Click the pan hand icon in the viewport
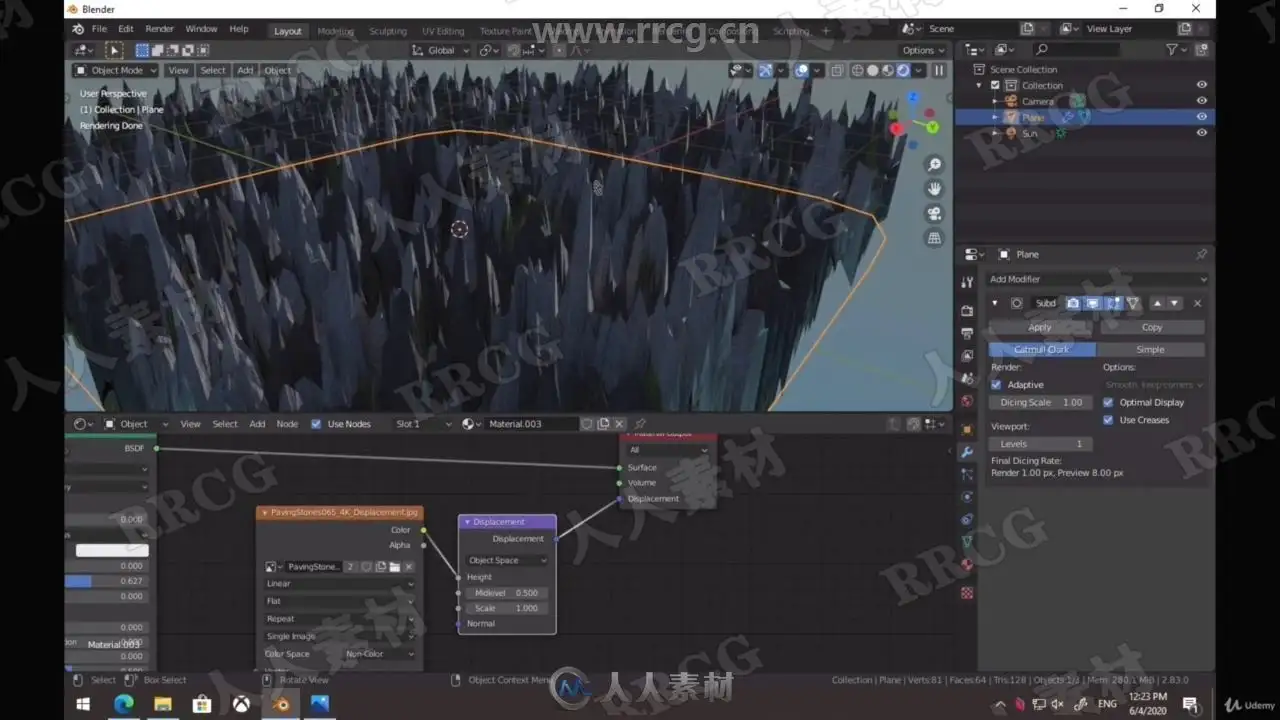Image resolution: width=1280 pixels, height=720 pixels. tap(934, 189)
